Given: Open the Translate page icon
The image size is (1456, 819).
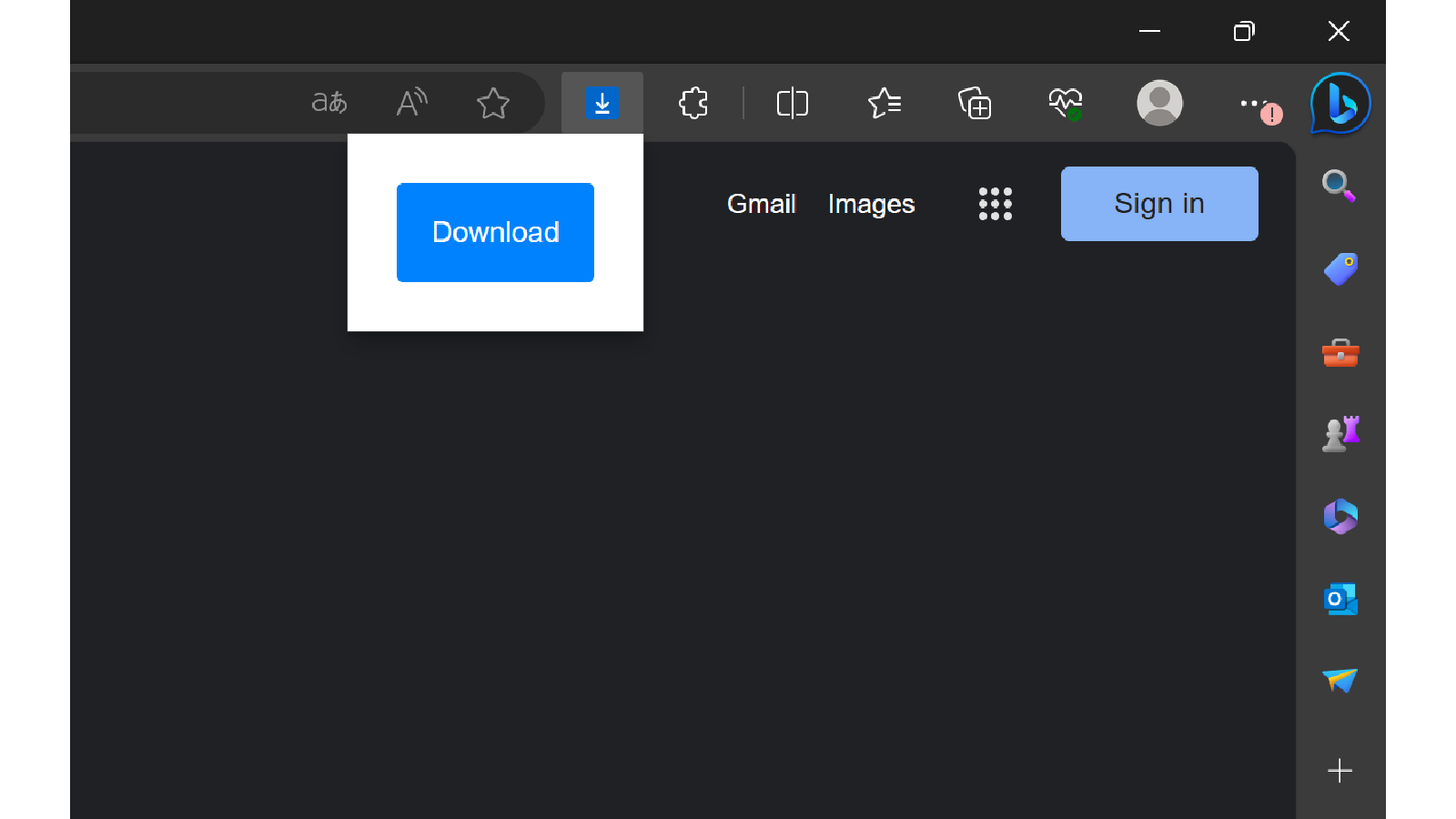Looking at the screenshot, I should point(329,102).
